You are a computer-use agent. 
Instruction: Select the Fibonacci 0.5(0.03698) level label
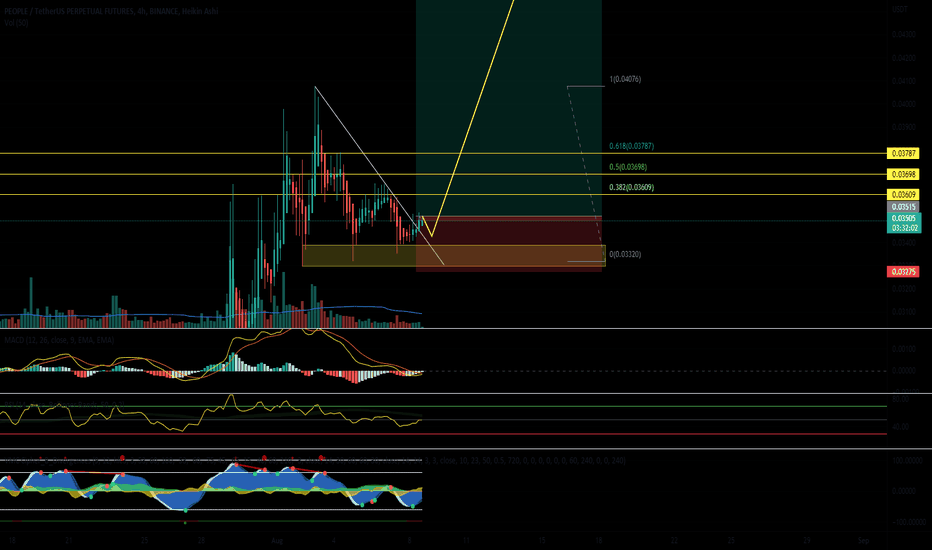[628, 167]
